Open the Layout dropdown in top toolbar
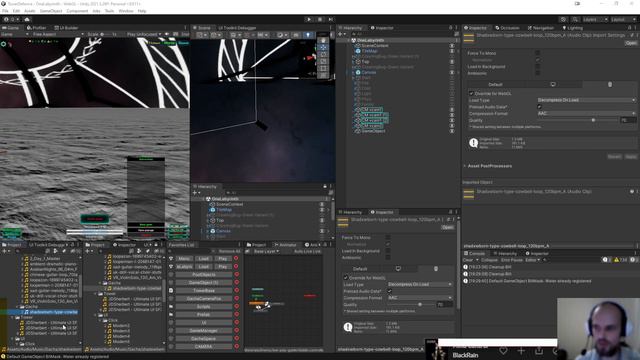 click(623, 19)
